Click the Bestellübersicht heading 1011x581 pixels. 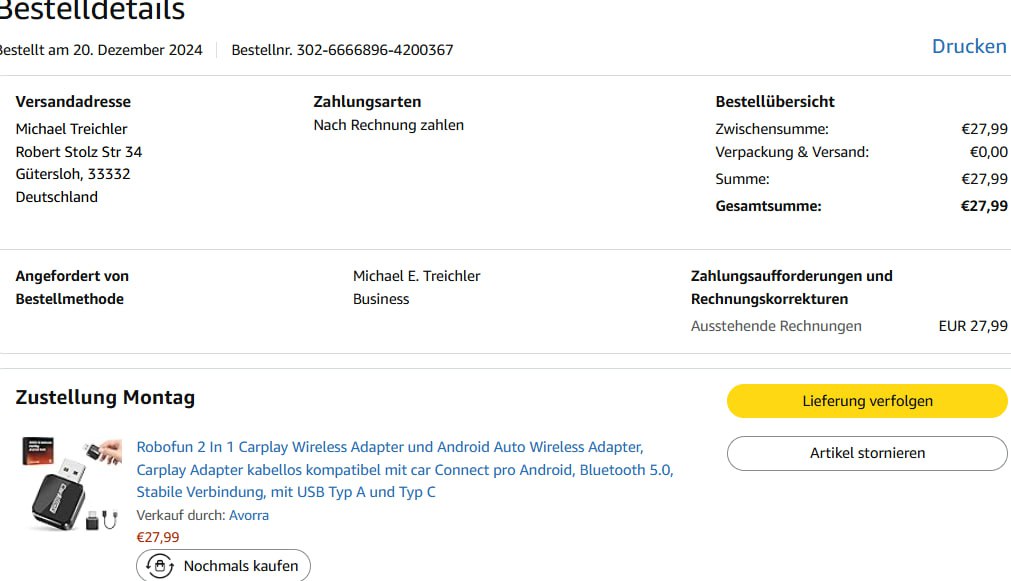tap(774, 101)
